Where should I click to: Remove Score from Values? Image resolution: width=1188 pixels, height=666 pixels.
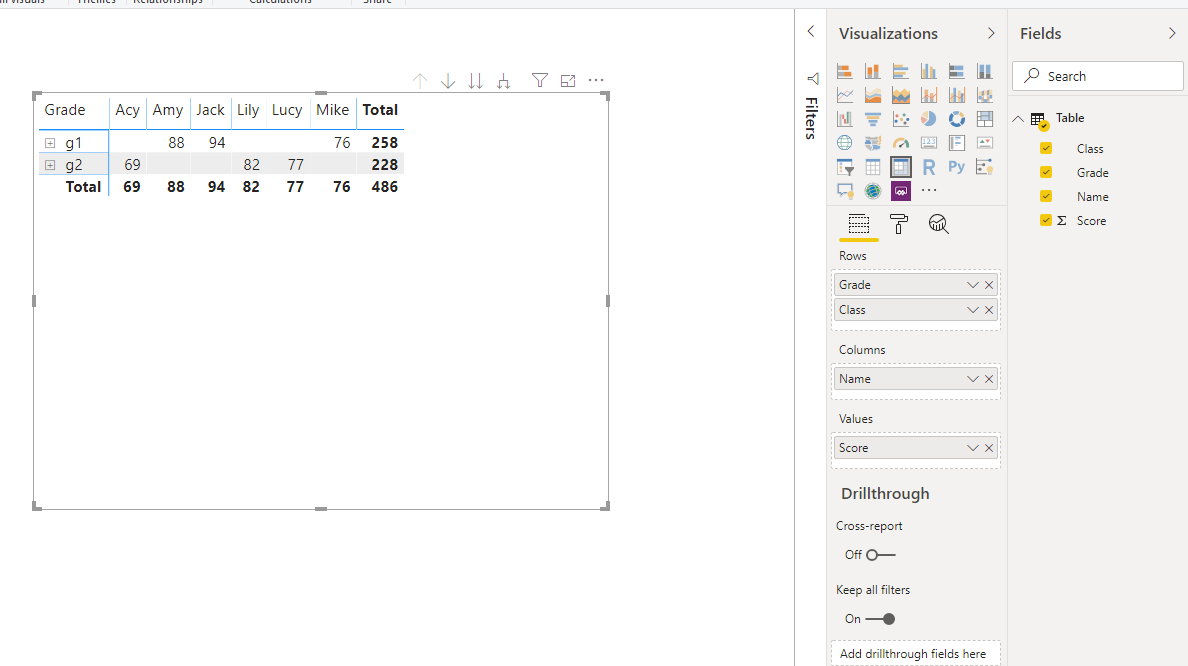pyautogui.click(x=989, y=448)
